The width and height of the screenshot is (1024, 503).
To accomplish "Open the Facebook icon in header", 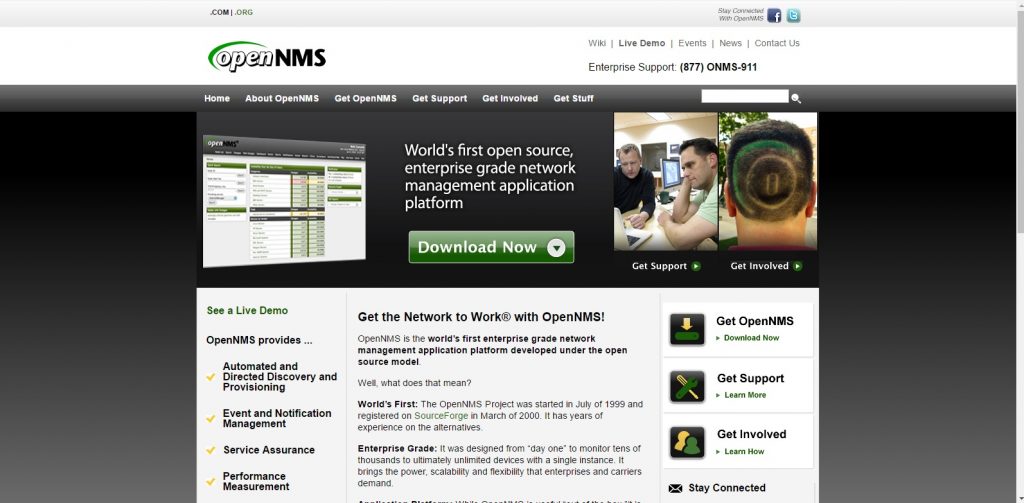I will (774, 16).
